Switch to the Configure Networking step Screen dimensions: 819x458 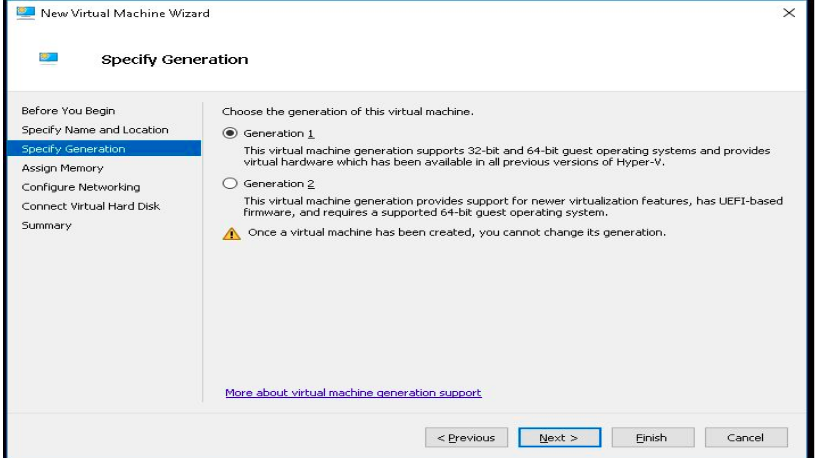[x=81, y=187]
